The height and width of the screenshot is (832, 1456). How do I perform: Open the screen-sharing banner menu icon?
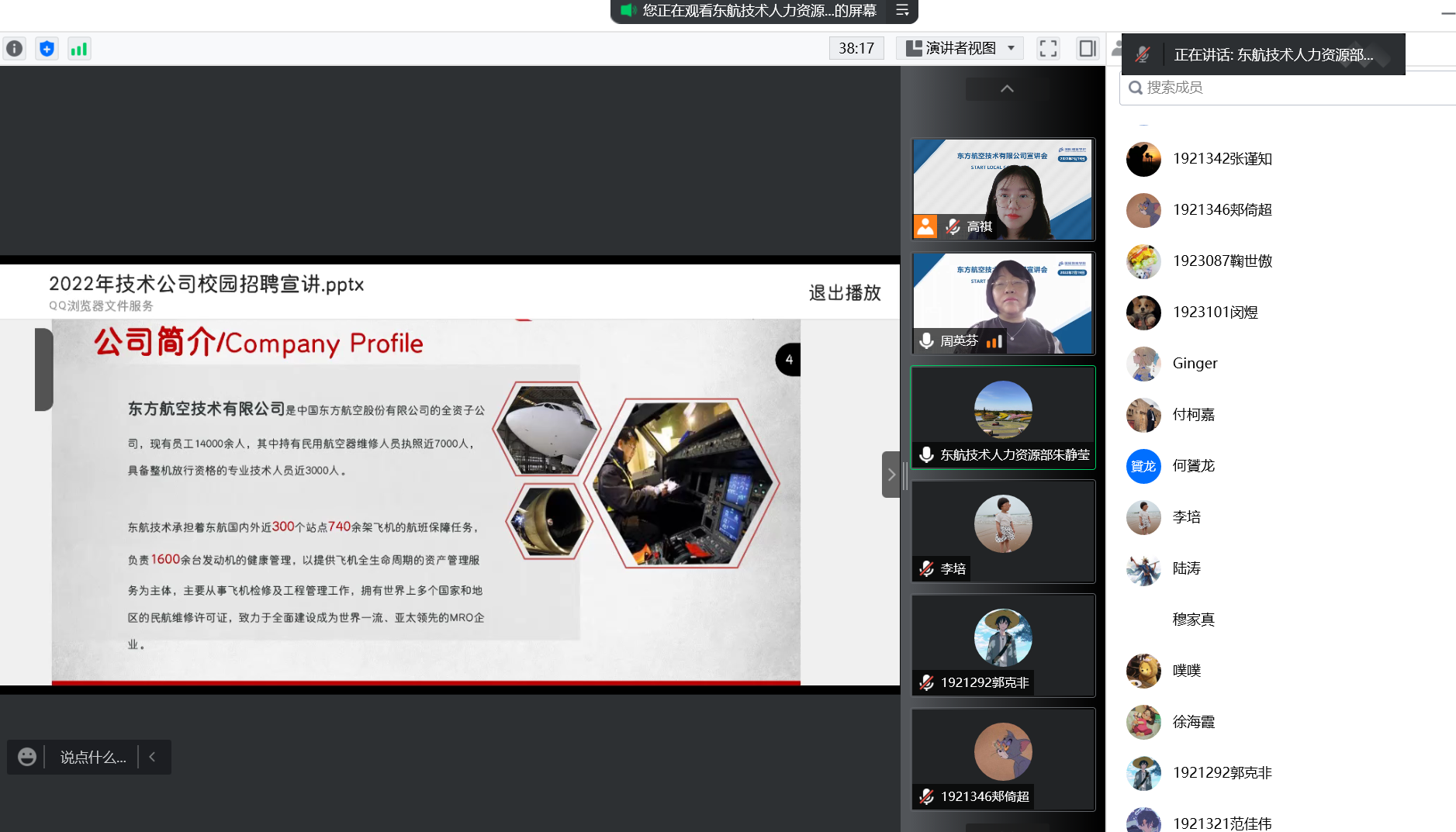(902, 10)
